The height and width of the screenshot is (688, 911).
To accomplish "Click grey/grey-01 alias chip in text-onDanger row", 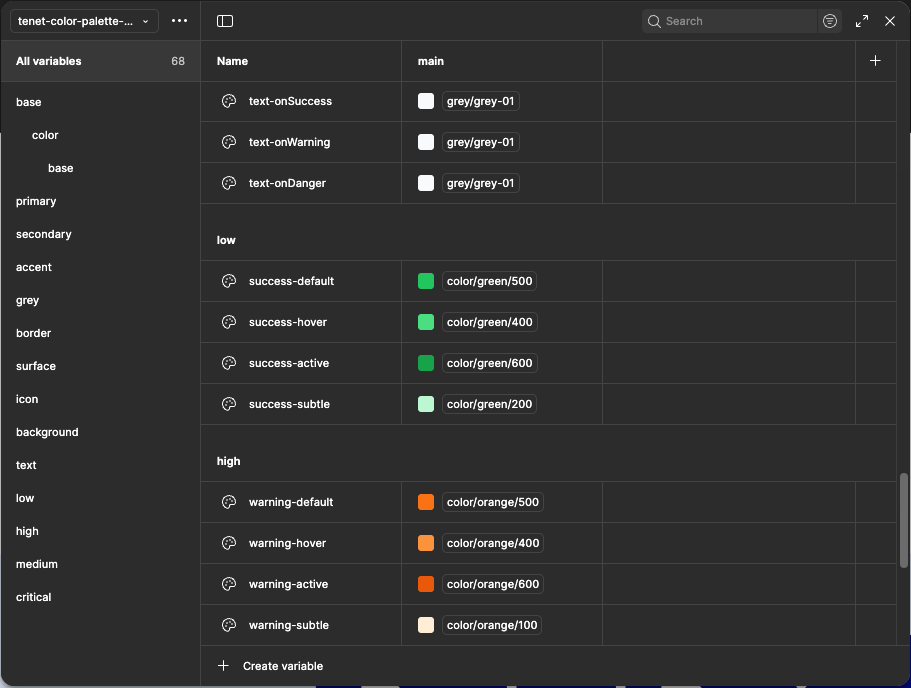I will (480, 183).
